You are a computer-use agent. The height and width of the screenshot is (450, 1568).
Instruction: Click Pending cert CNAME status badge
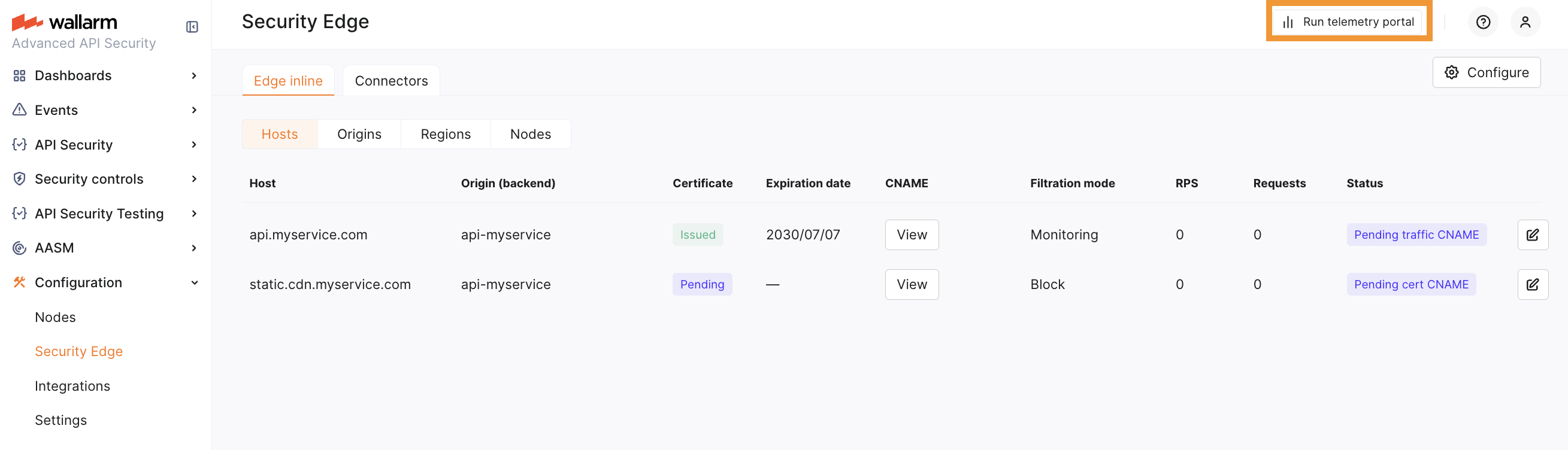[x=1410, y=285]
